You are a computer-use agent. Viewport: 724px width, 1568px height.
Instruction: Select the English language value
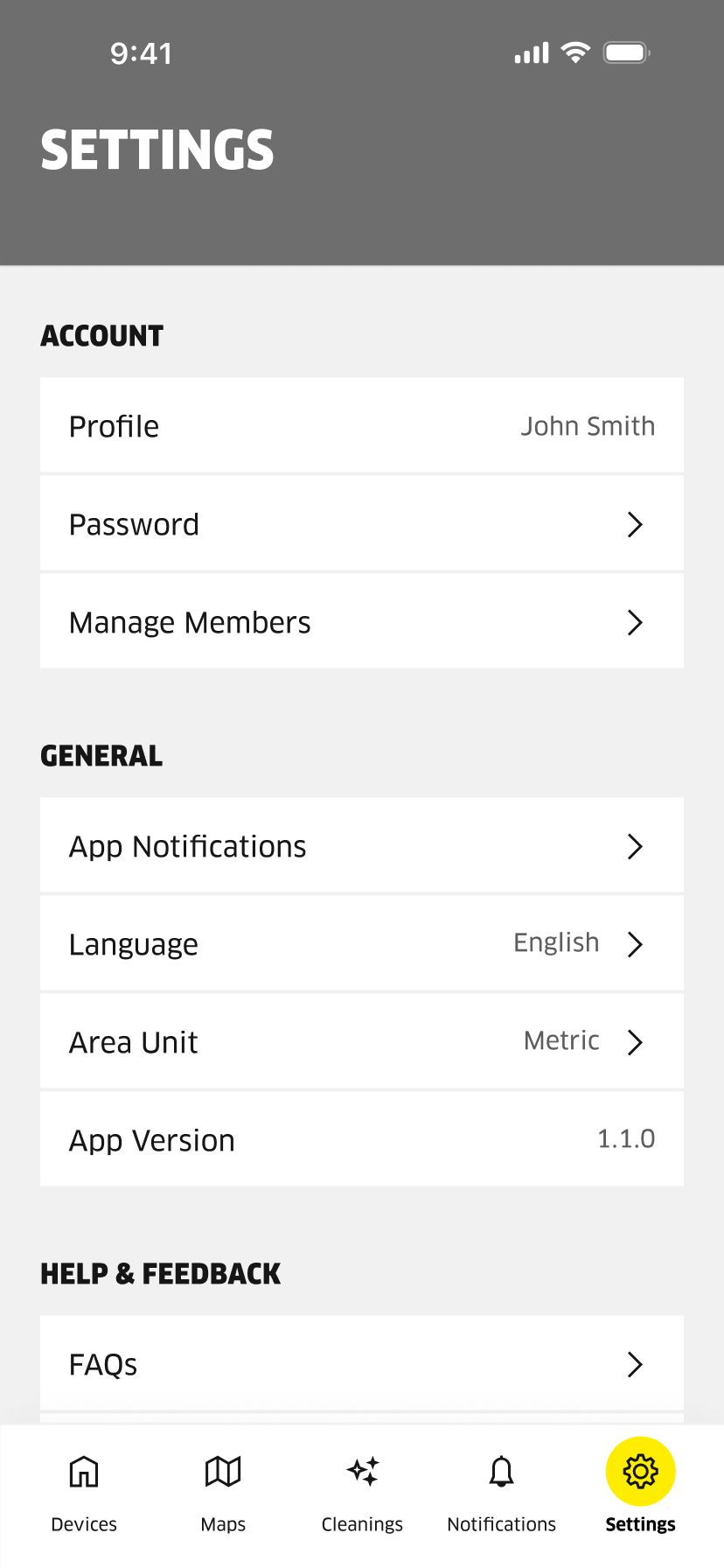point(556,943)
